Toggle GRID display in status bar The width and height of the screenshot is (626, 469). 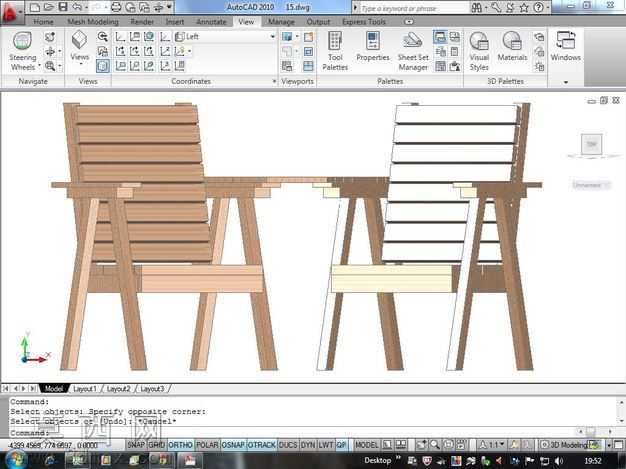click(156, 445)
